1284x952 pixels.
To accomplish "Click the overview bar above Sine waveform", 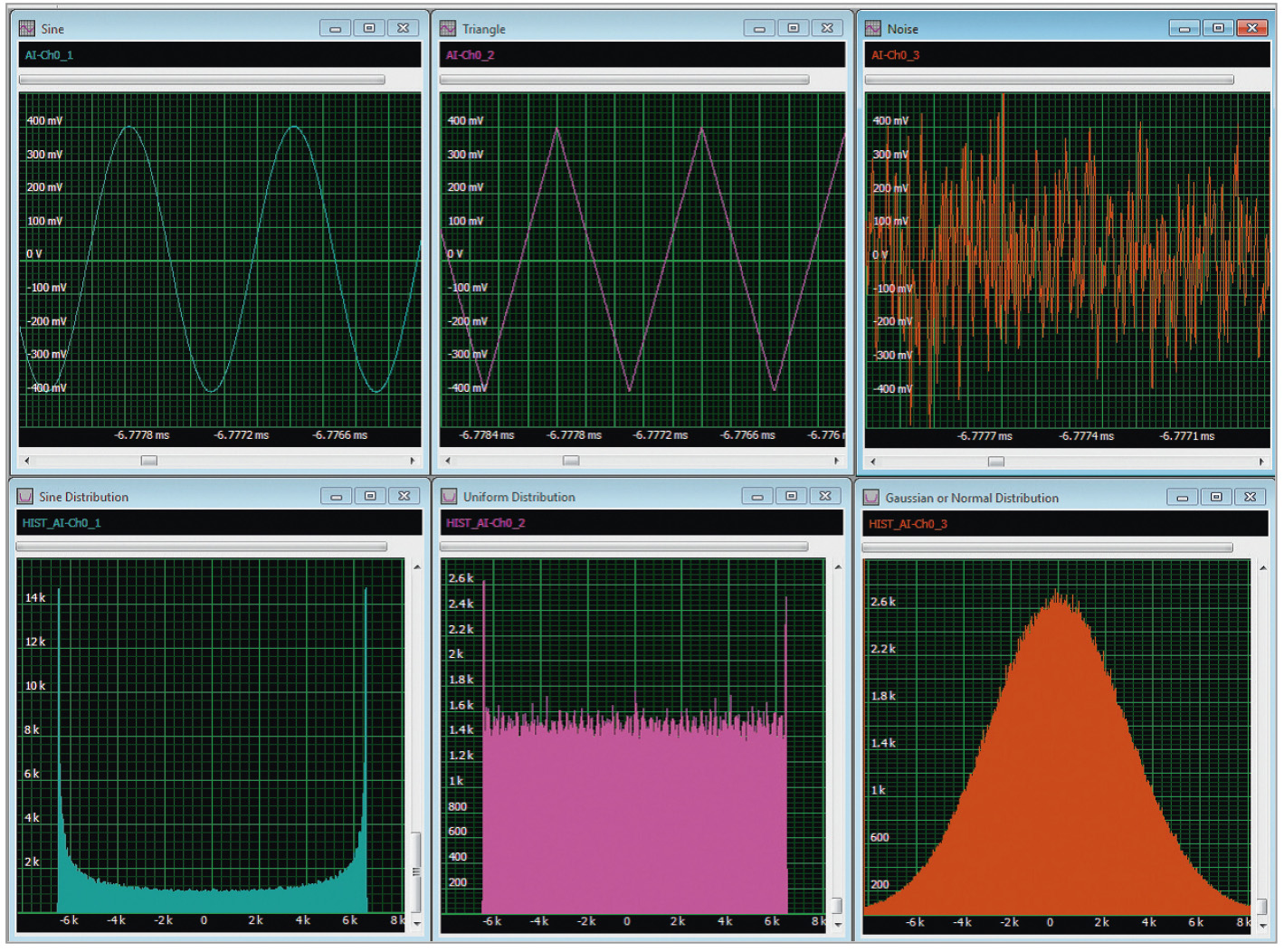I will (x=202, y=80).
